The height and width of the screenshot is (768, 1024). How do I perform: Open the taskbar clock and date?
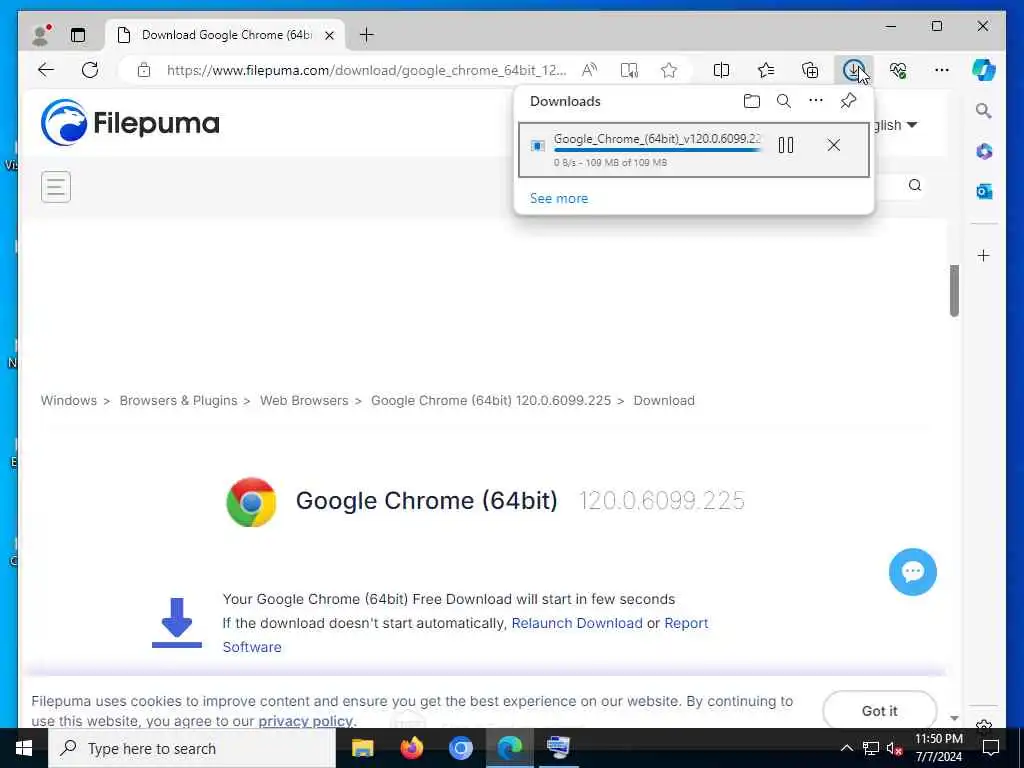[x=938, y=748]
